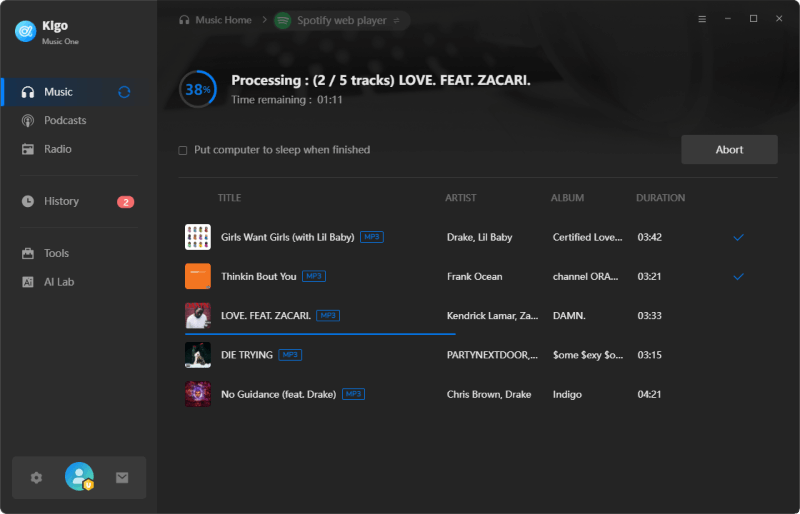Click artist Frank Ocean
Viewport: 800px width, 514px height.
(474, 277)
